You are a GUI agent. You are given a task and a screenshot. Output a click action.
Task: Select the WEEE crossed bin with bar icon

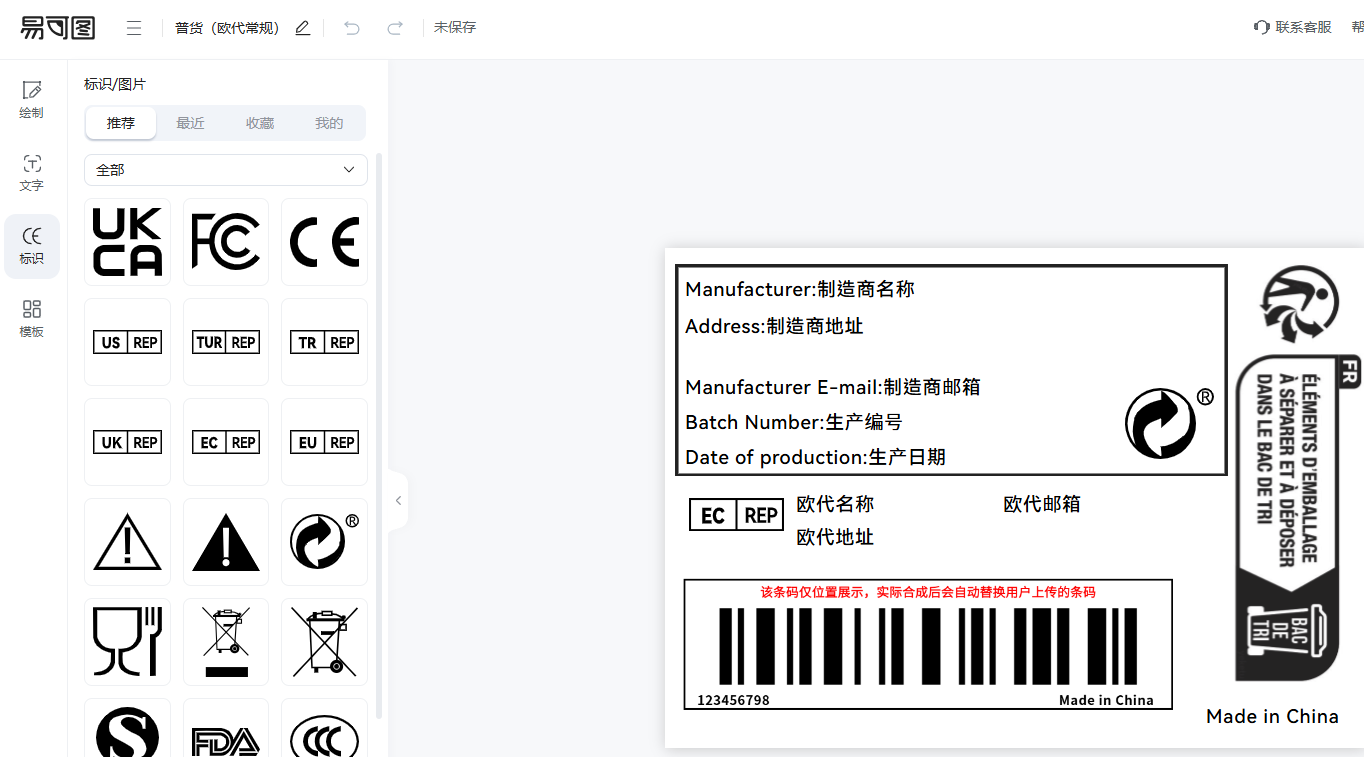click(226, 642)
